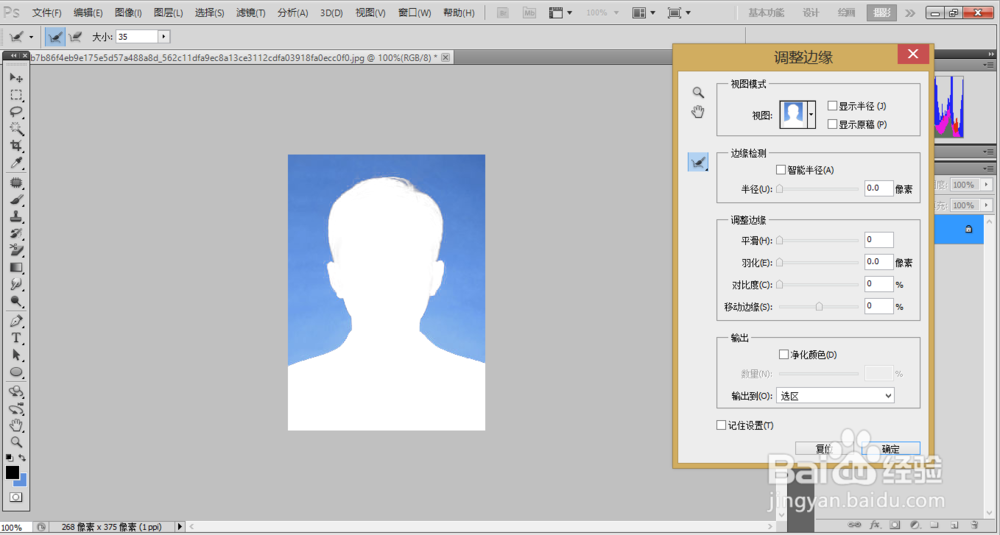
Task: Select the Lasso tool
Action: point(16,112)
